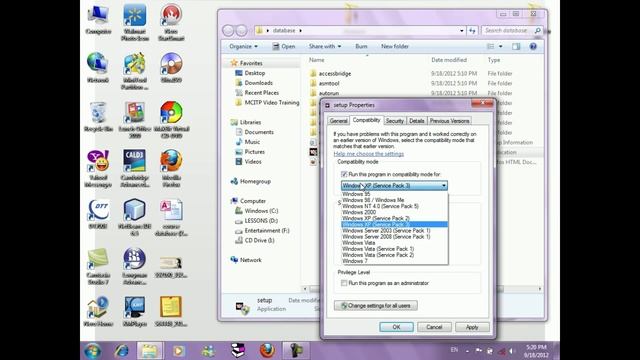Open Windows Media Player taskbar icon
This screenshot has height=360, width=640.
(178, 351)
